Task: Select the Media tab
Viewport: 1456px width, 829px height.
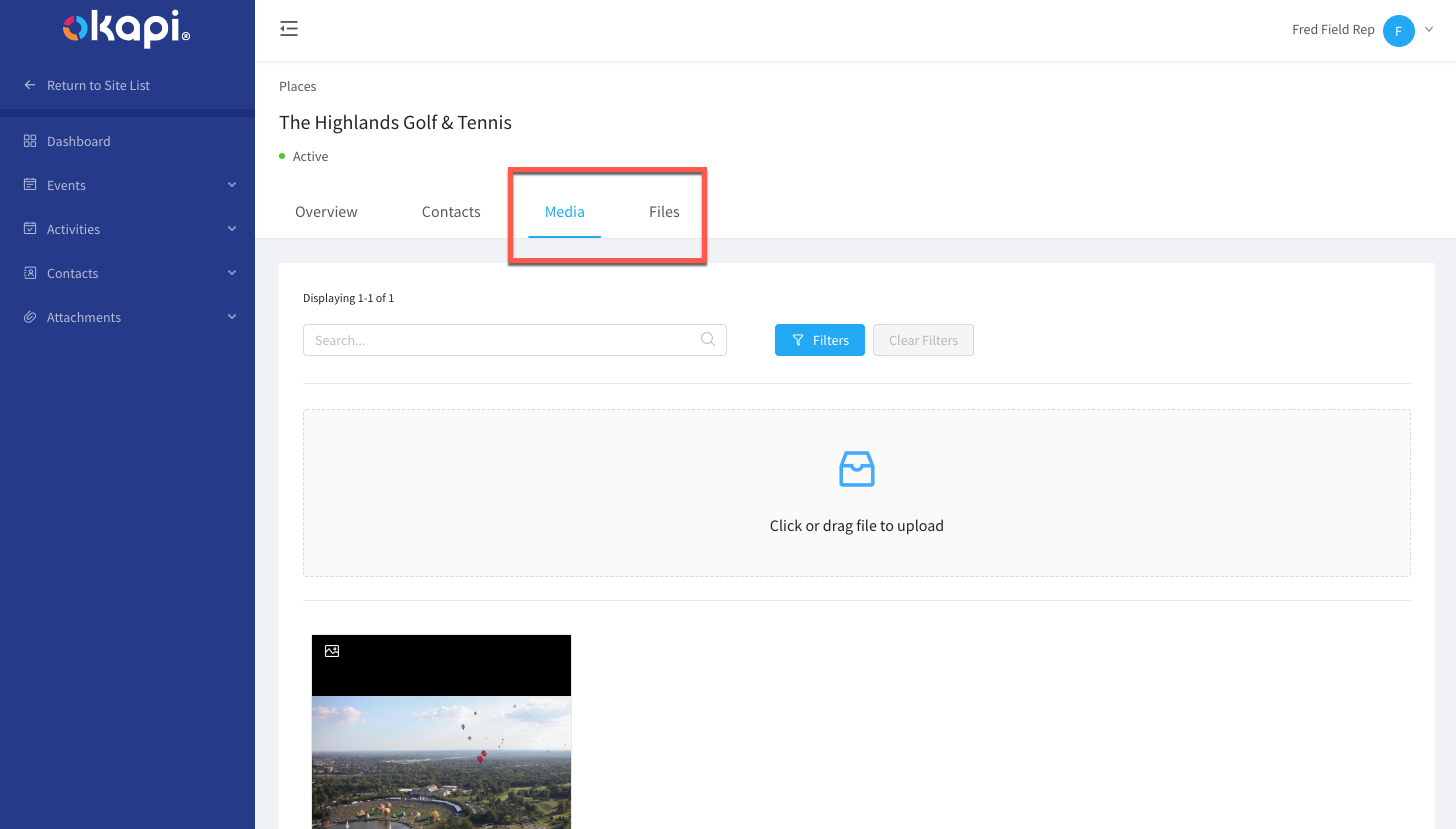Action: (565, 212)
